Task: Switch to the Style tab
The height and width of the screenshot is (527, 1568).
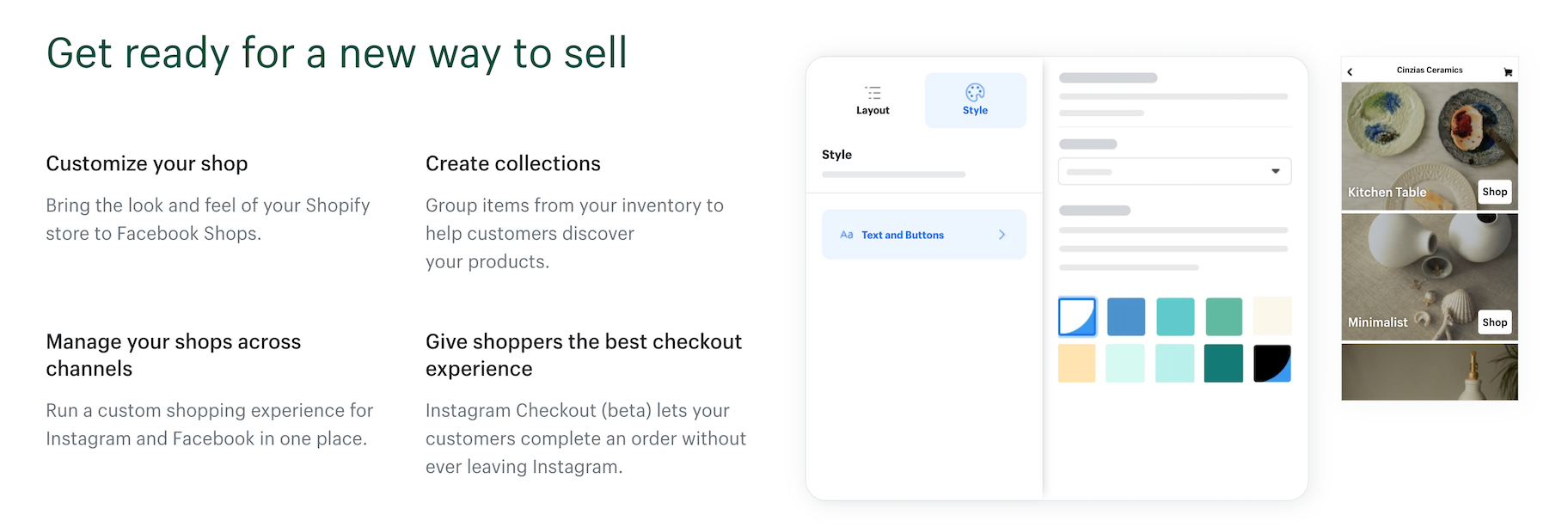Action: click(x=975, y=100)
